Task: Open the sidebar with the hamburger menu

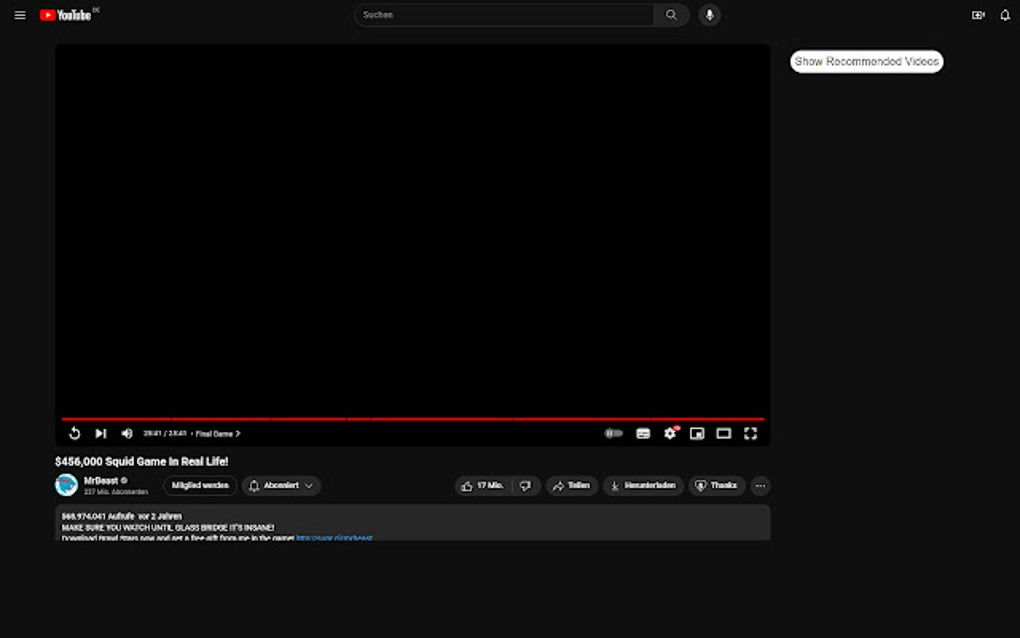Action: pyautogui.click(x=19, y=15)
